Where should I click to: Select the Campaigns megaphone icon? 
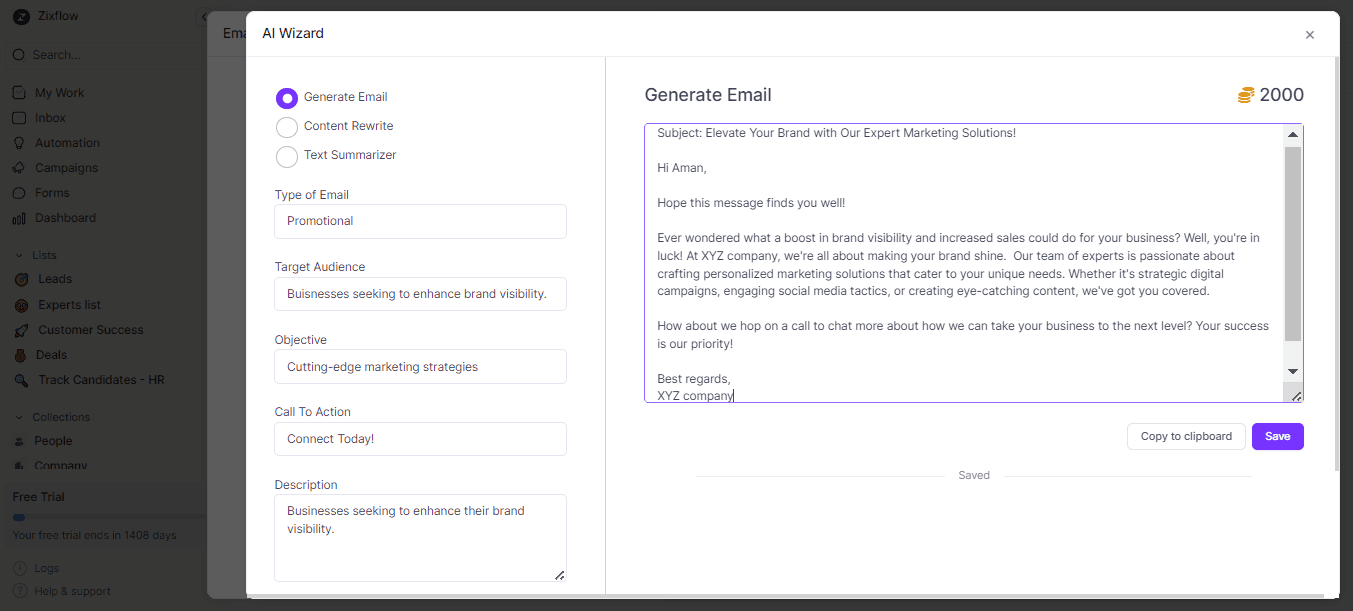point(22,167)
